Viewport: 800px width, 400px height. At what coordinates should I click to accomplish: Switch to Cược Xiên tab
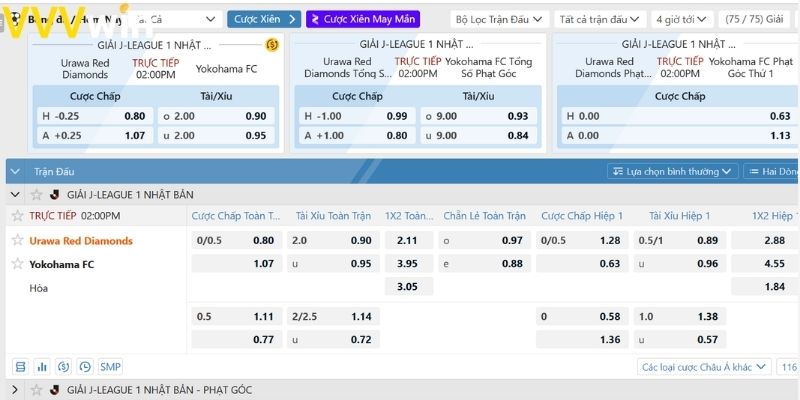(x=263, y=19)
